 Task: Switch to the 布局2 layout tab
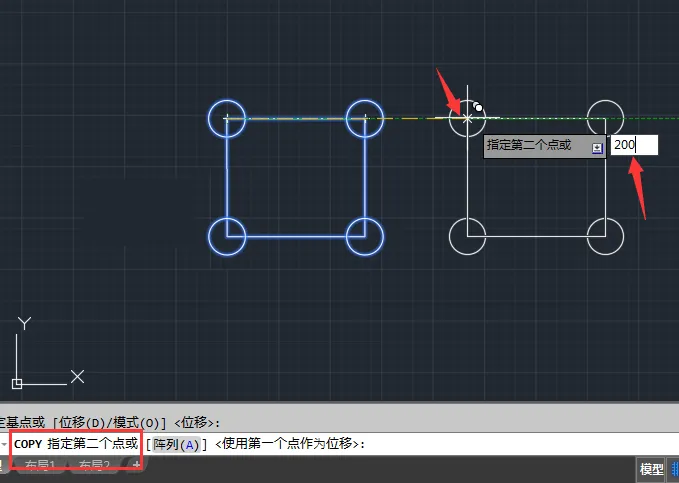pos(94,466)
